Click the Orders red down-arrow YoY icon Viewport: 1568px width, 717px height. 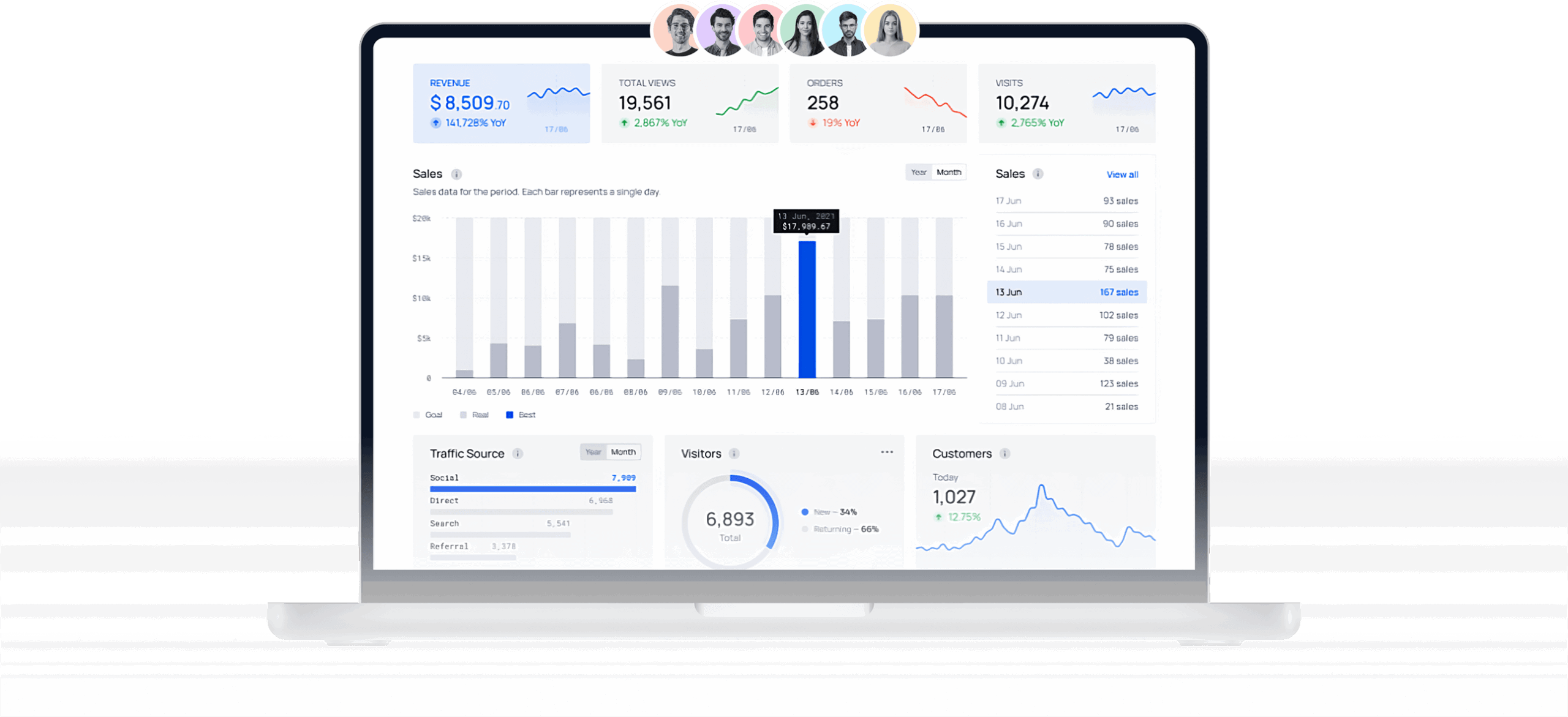(x=813, y=123)
